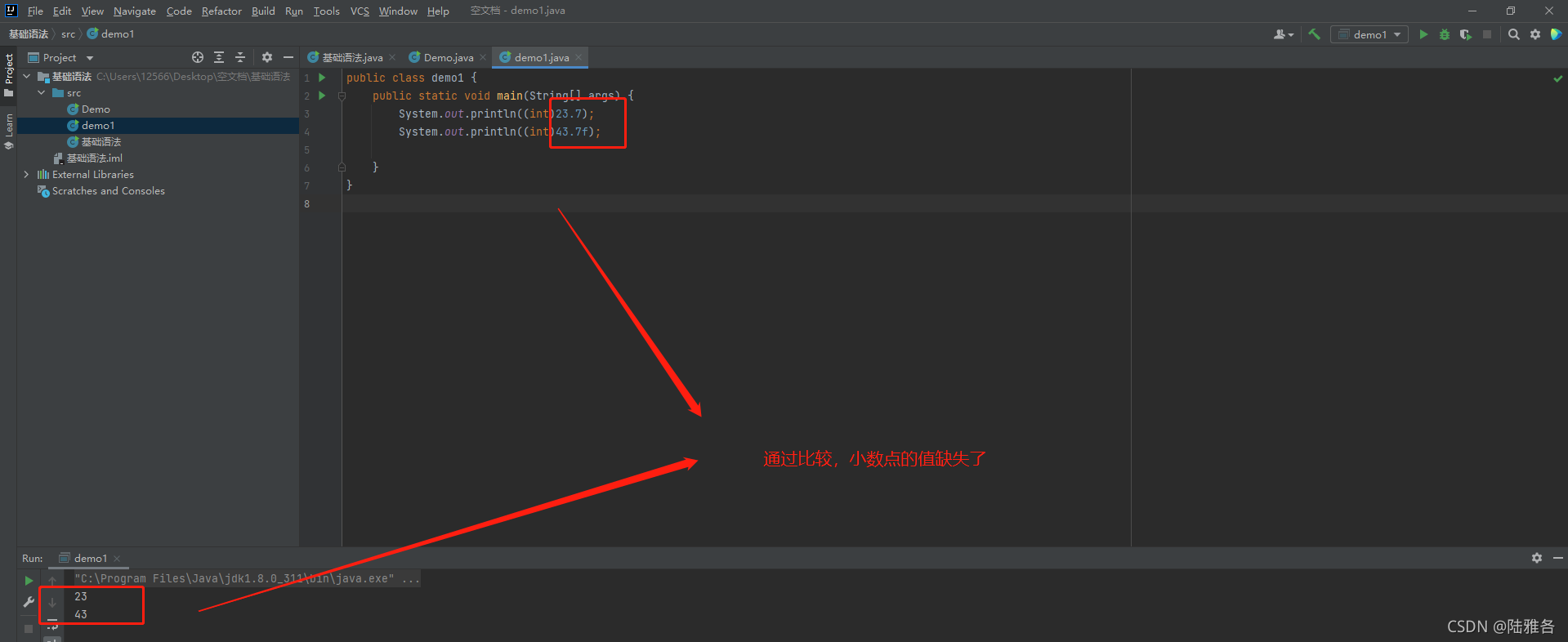This screenshot has width=1568, height=642.
Task: Close the Demo.java tab
Action: (x=483, y=57)
